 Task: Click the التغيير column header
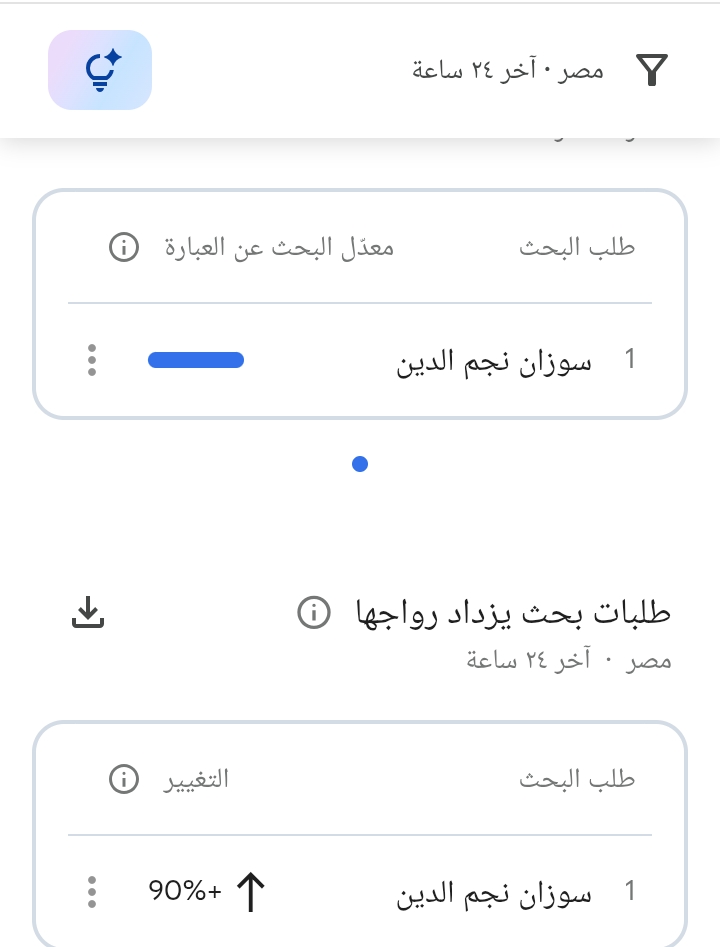196,779
